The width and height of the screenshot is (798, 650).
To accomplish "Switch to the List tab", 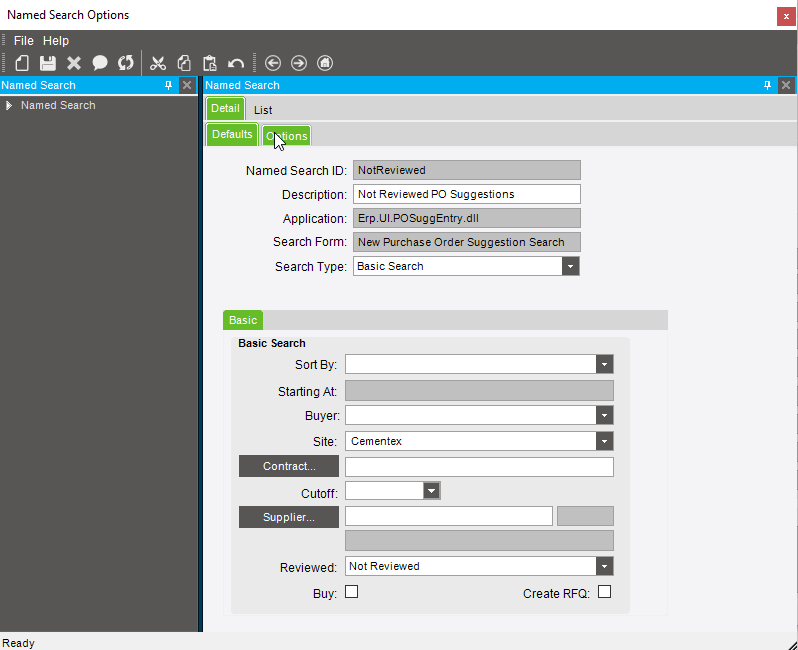I will tap(263, 110).
